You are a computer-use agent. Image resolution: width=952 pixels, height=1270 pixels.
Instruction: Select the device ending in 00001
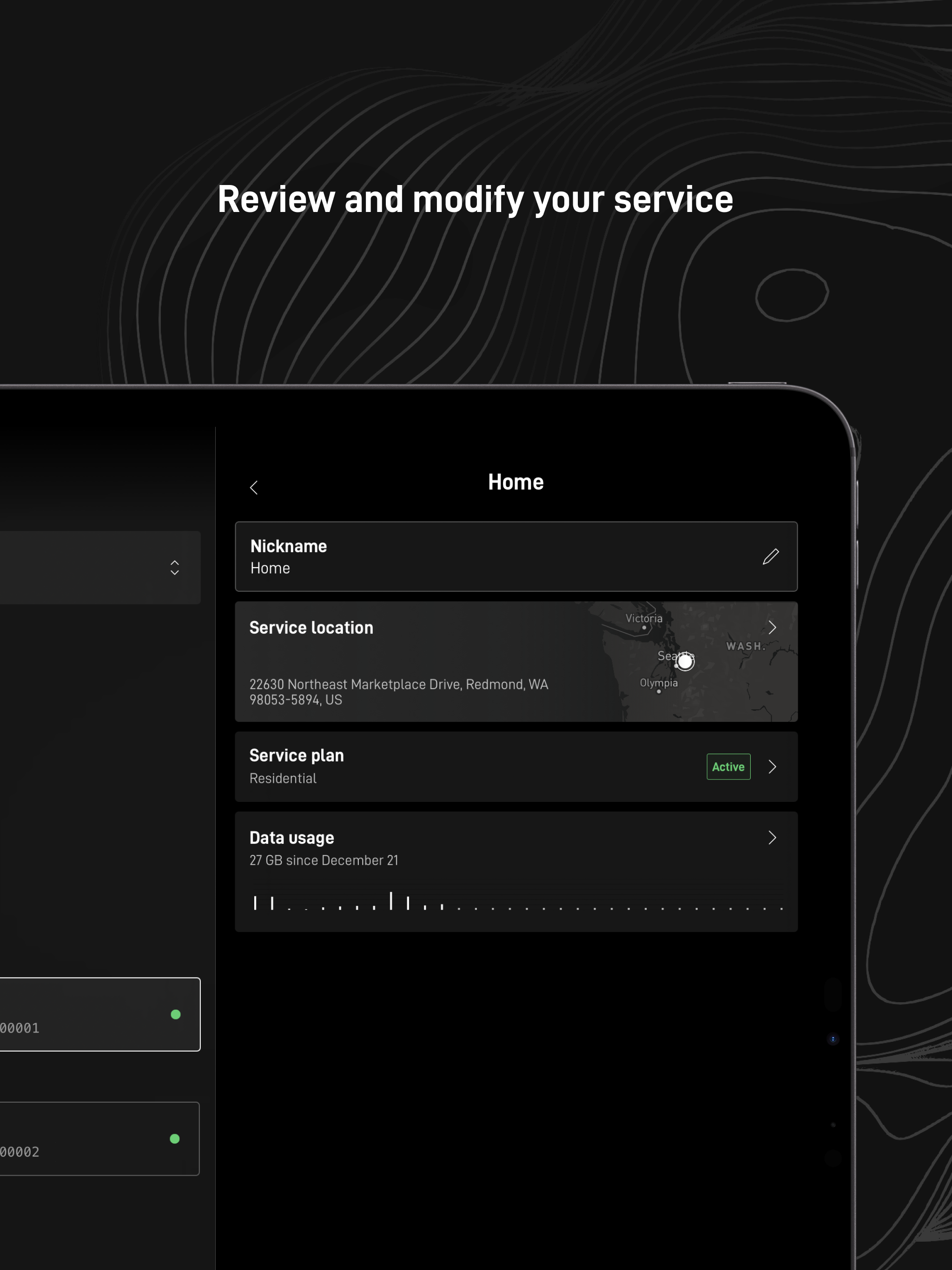pos(100,1014)
